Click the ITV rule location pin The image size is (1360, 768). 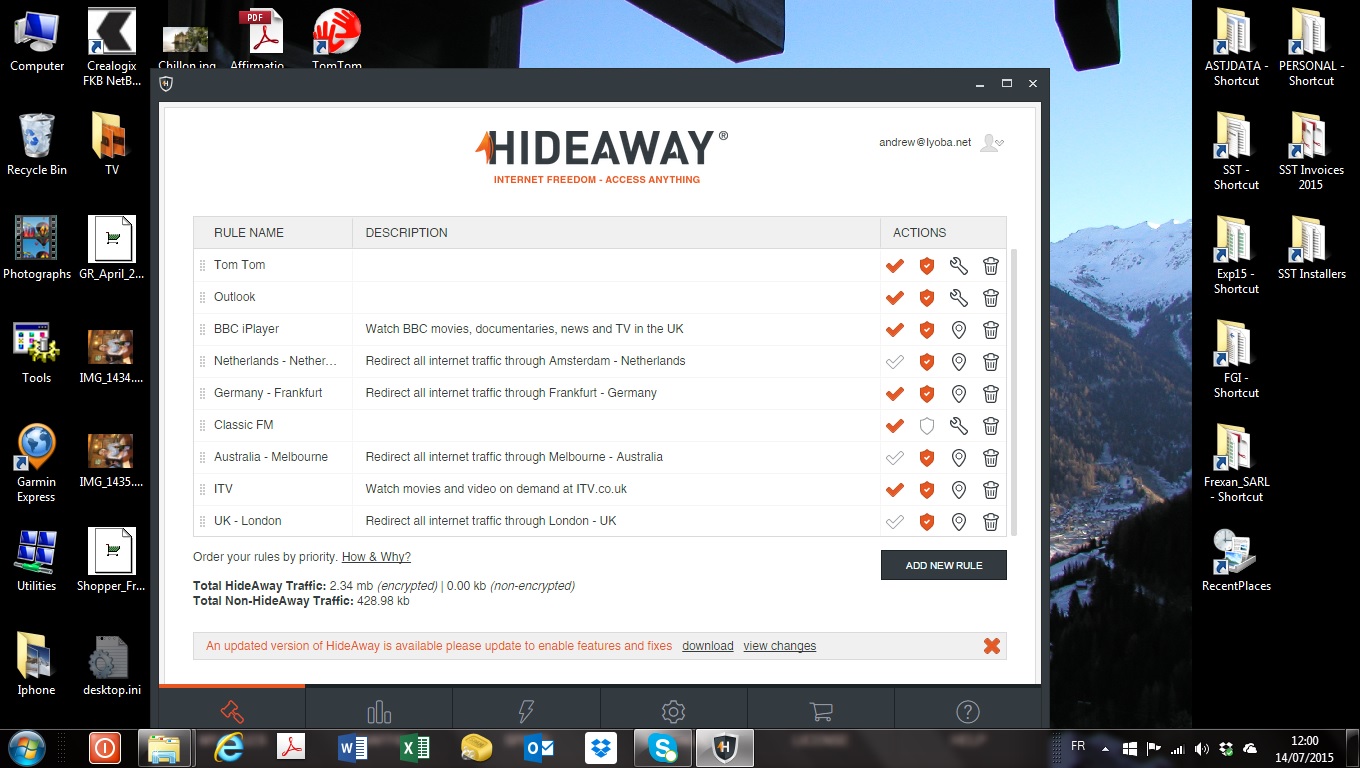click(958, 490)
